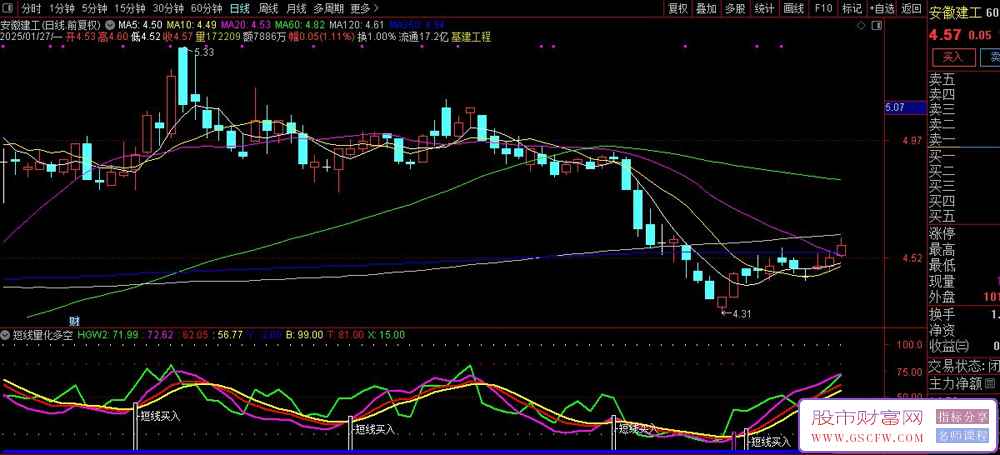Open the 复权 adjustment menu

[x=678, y=8]
